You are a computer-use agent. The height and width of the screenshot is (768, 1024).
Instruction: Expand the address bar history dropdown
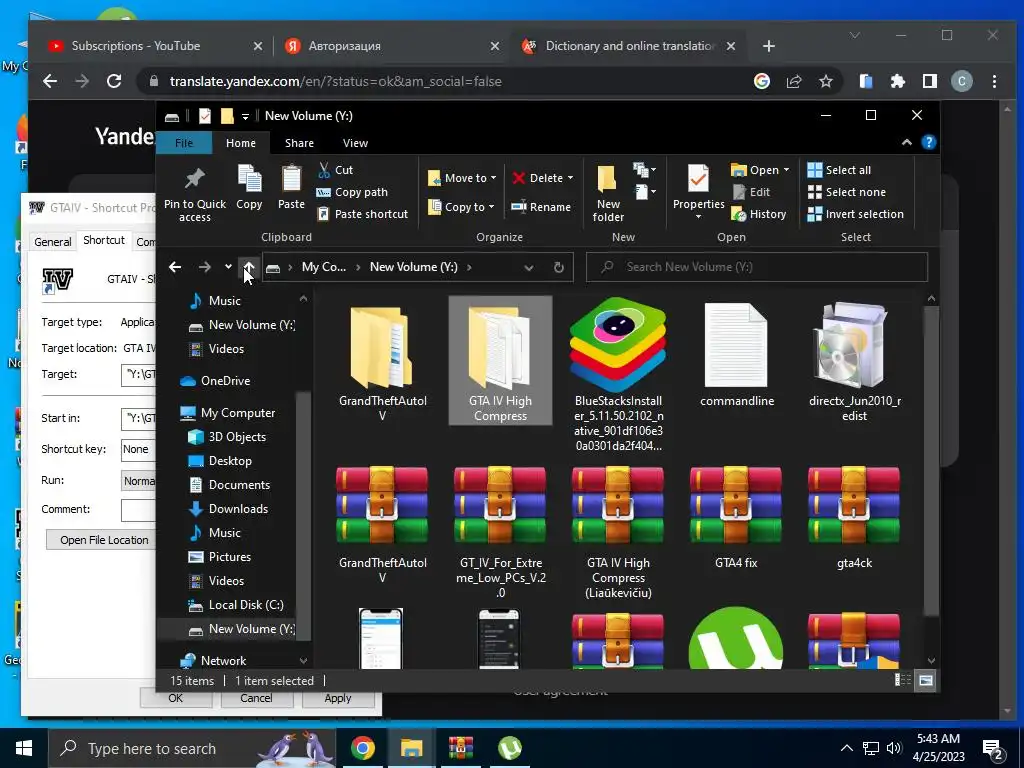[x=528, y=267]
